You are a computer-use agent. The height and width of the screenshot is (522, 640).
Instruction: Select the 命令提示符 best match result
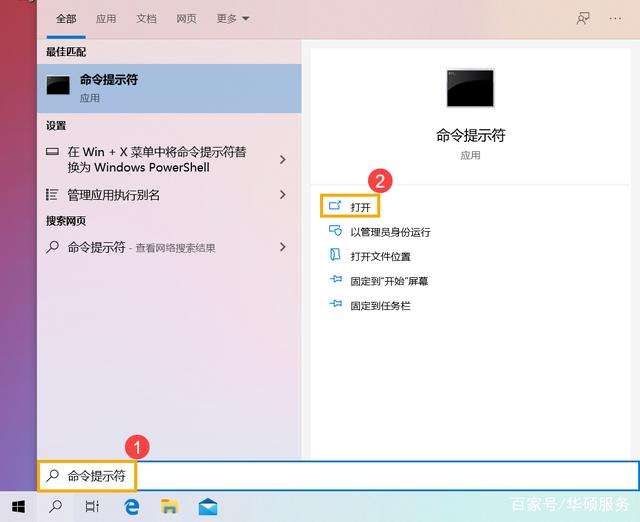pos(169,88)
